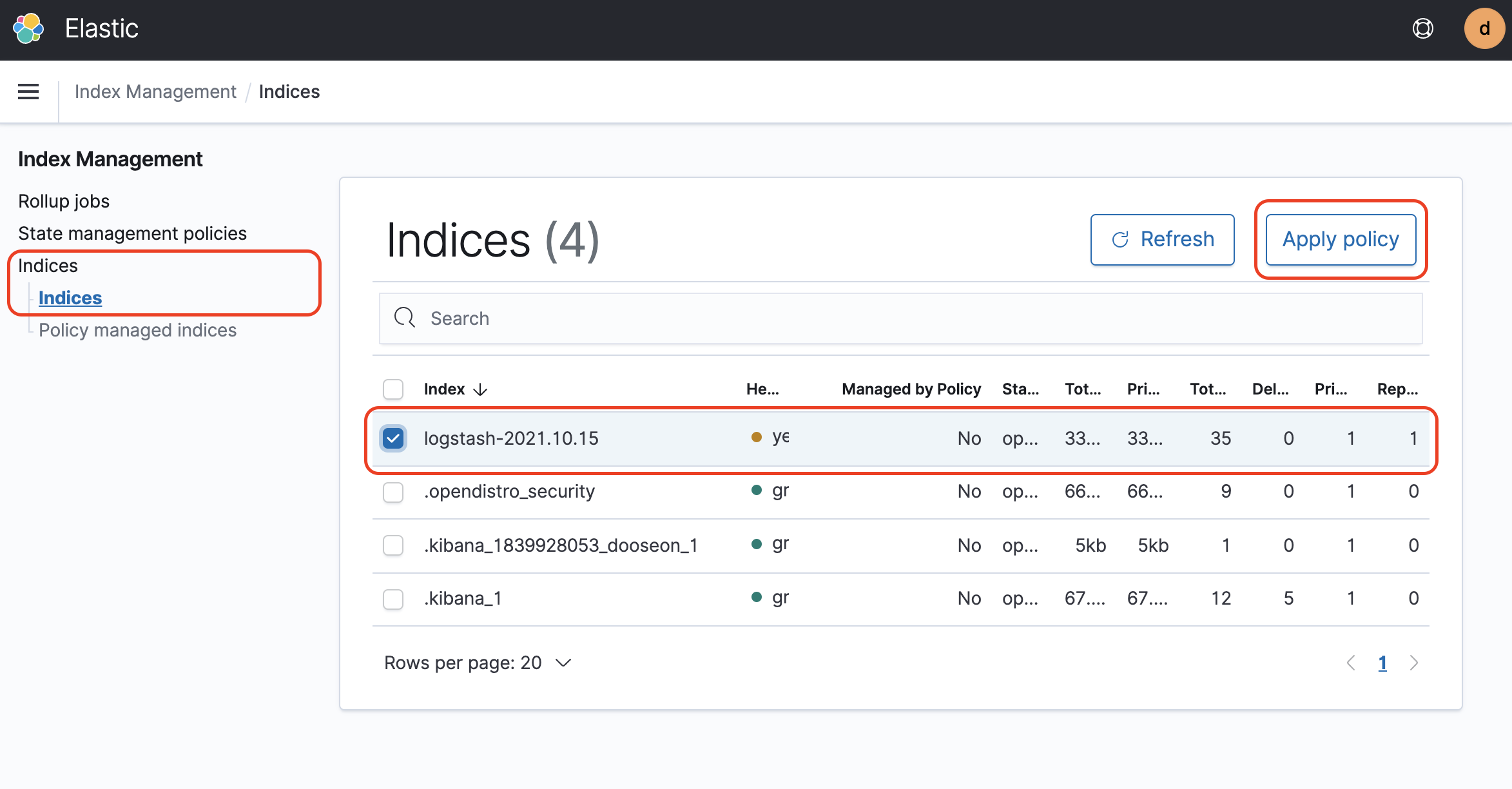Screen dimensions: 1512x789
Task: Open the user avatar 'd' menu
Action: (x=1484, y=28)
